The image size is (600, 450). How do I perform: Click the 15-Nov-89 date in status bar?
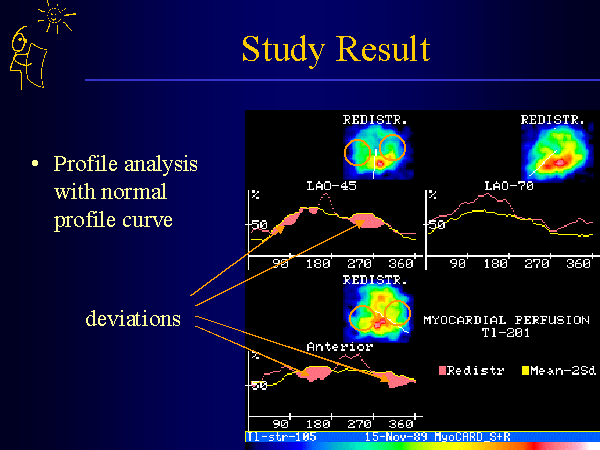(390, 437)
